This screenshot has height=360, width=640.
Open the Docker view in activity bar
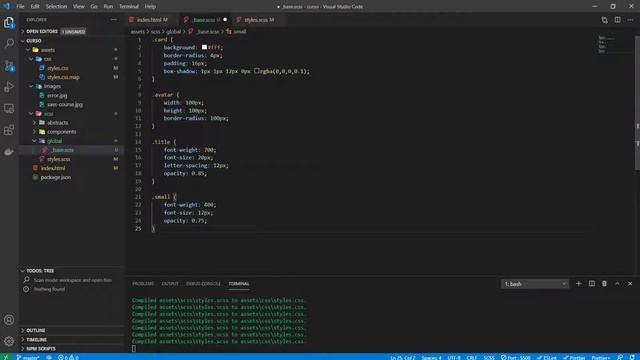coord(9,152)
